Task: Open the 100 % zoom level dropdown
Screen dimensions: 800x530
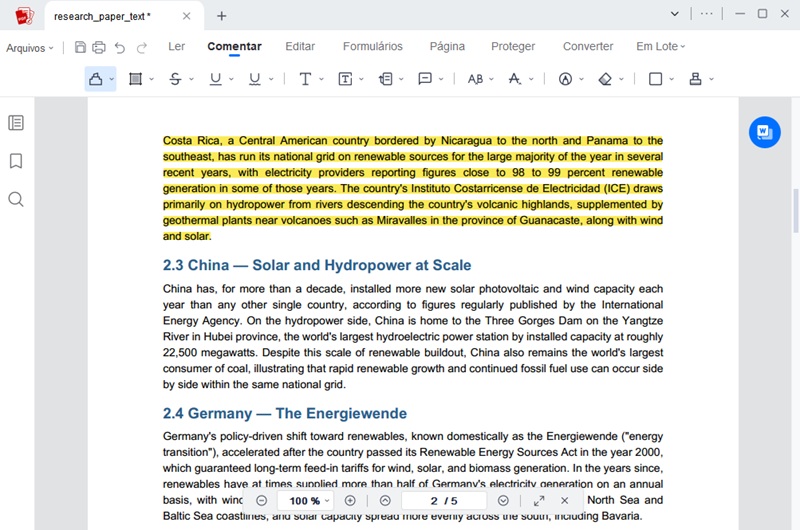Action: pyautogui.click(x=305, y=500)
